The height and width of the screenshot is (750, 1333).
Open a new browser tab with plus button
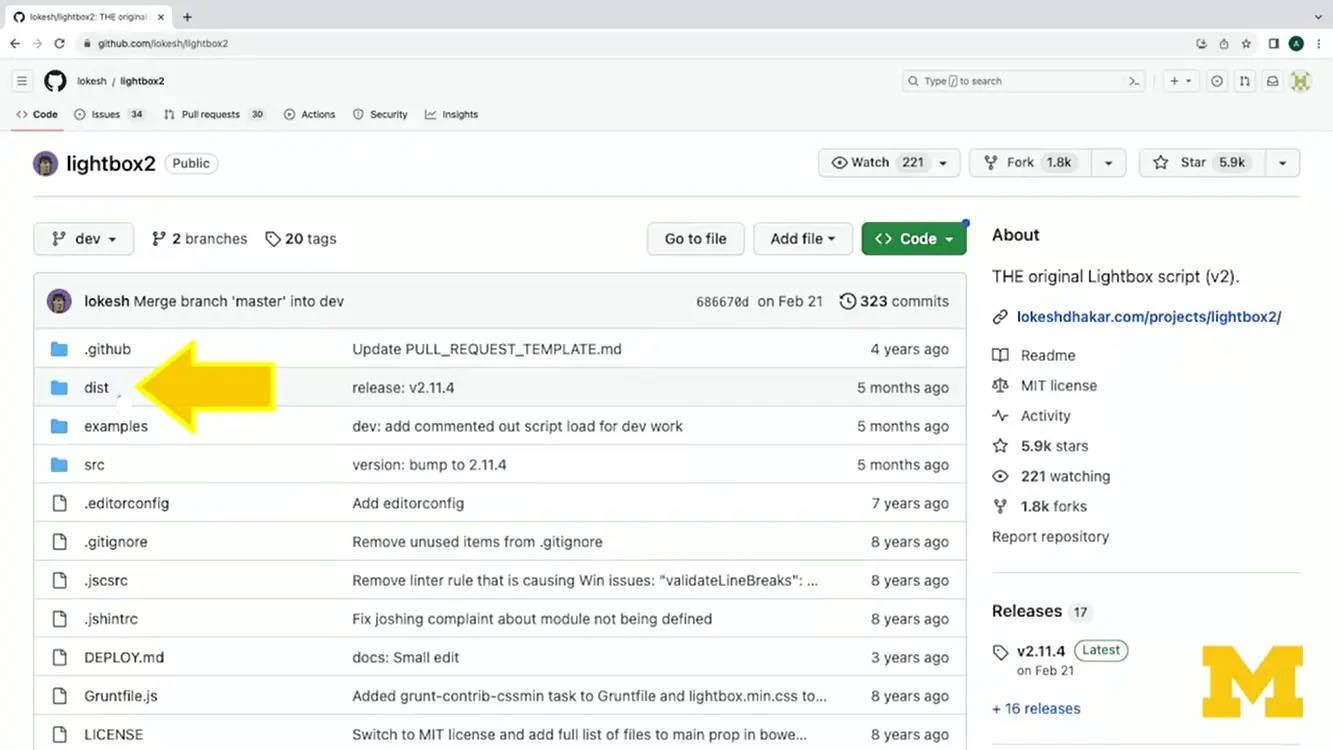[187, 17]
